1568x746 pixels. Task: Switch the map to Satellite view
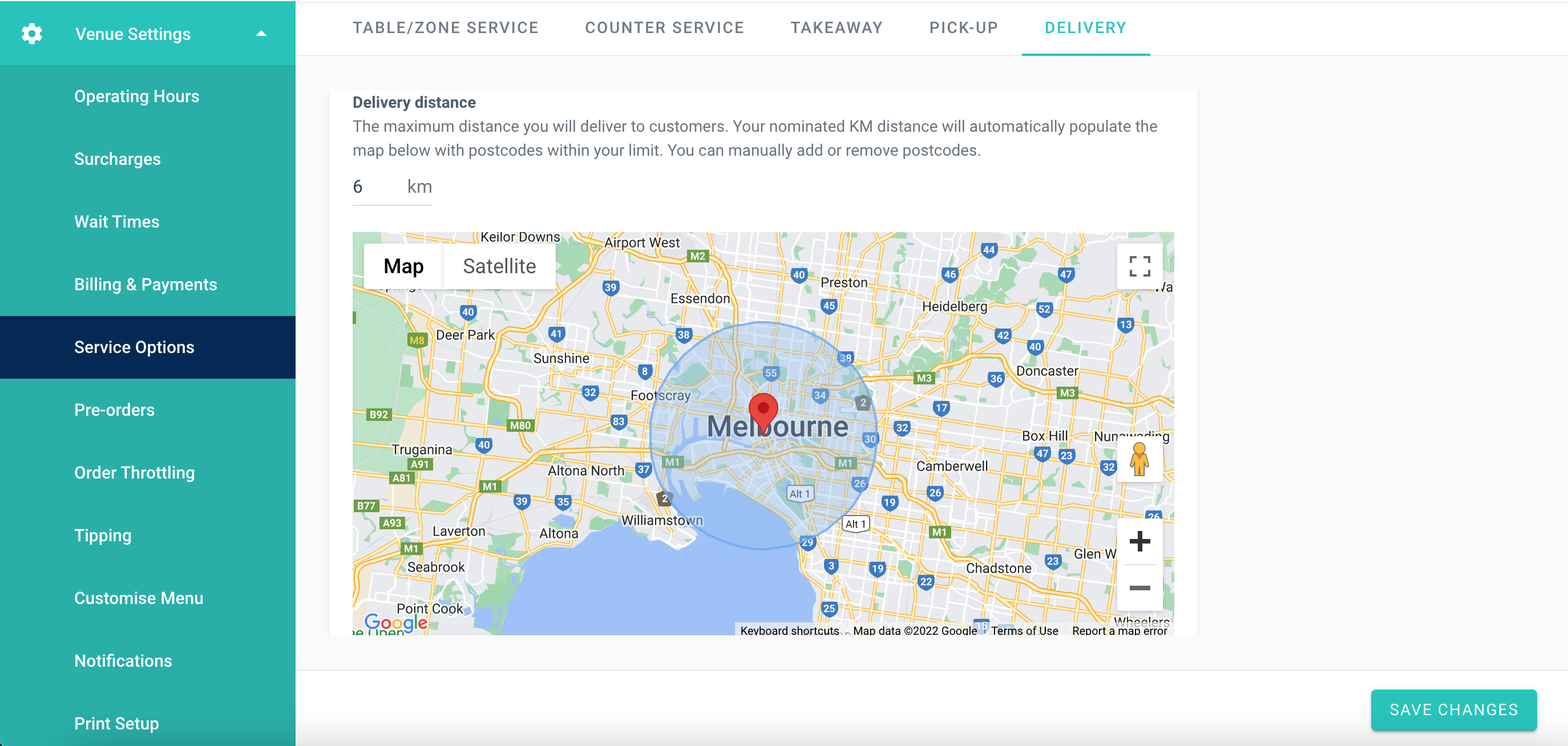click(x=499, y=266)
